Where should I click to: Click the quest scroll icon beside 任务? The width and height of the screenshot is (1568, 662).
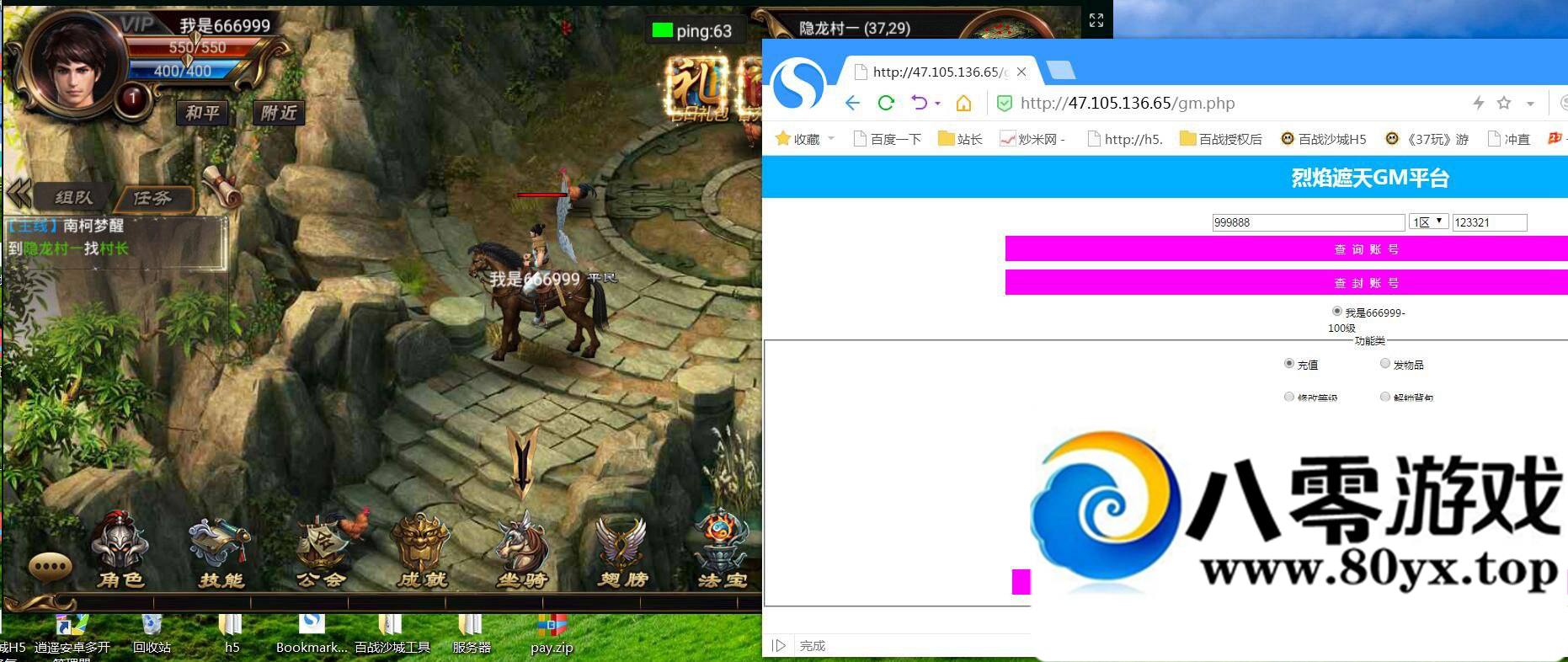tap(222, 185)
